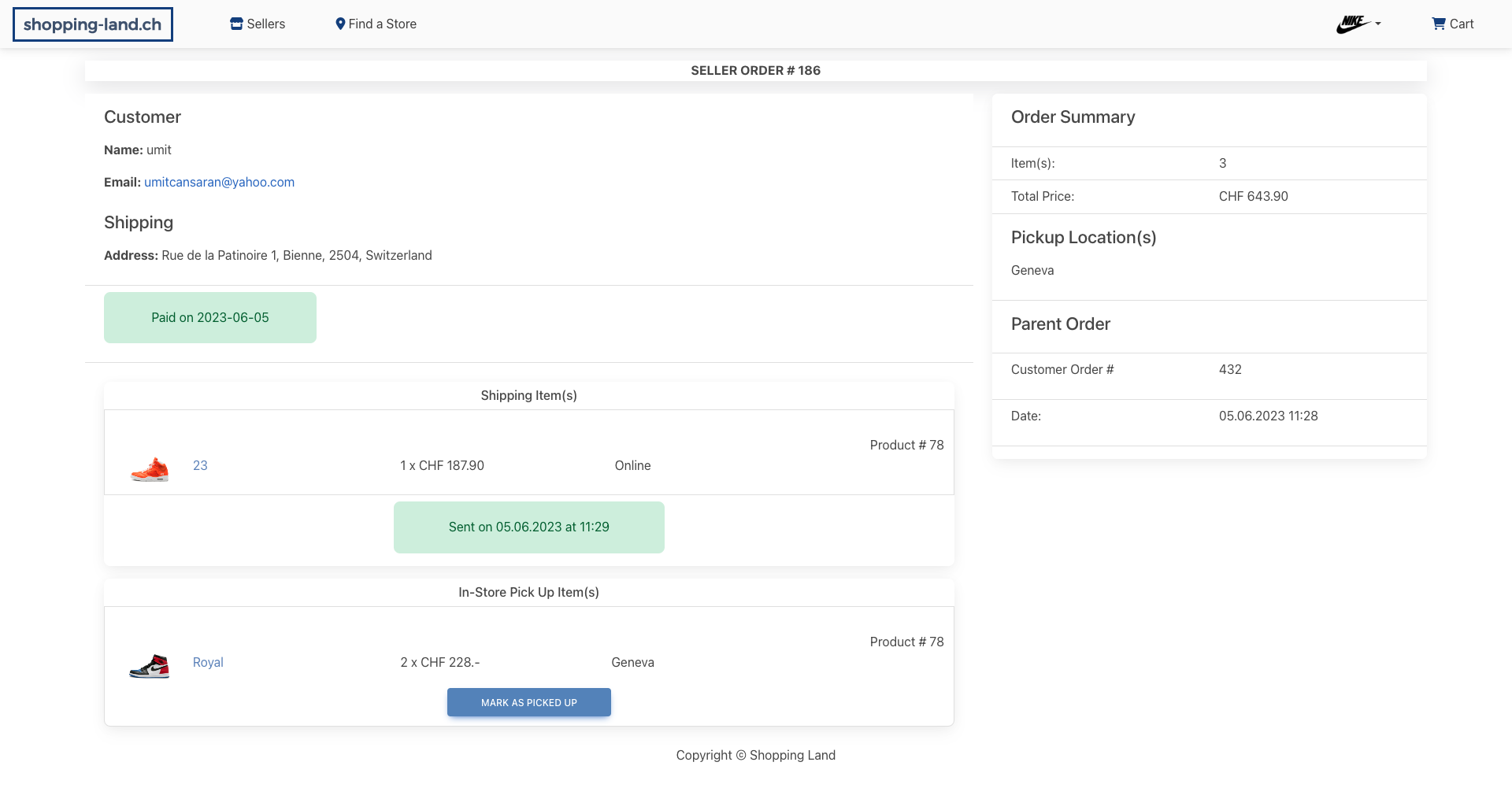Click the Nike swoosh logo in navbar

[1351, 24]
